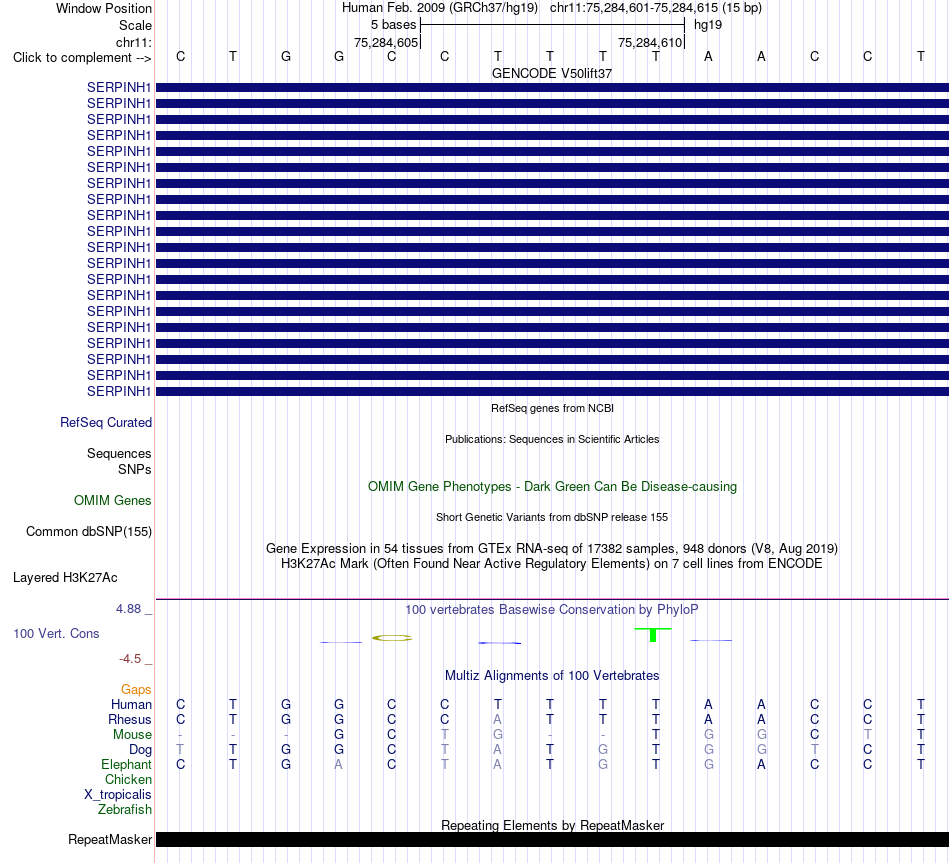The image size is (950, 863).
Task: Open 'Multiz Alignments of 100 Vertebrates' title
Action: tap(552, 676)
